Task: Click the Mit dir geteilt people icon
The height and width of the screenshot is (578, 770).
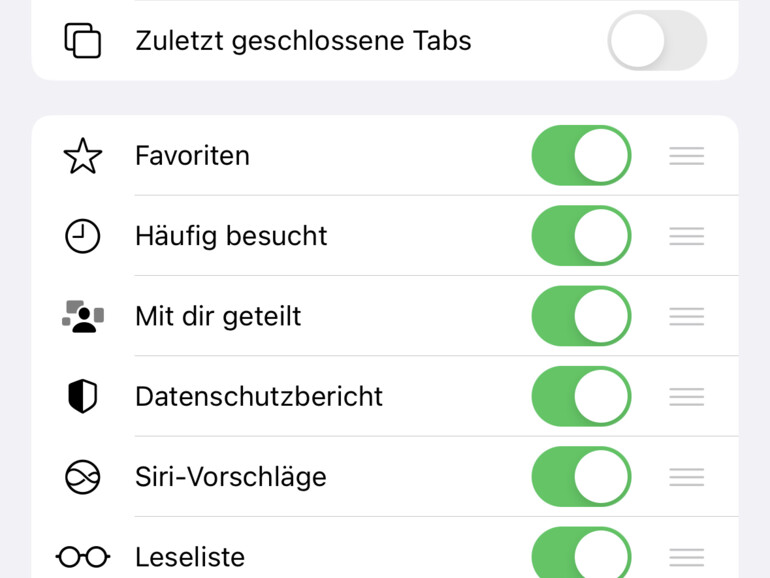Action: click(x=83, y=316)
